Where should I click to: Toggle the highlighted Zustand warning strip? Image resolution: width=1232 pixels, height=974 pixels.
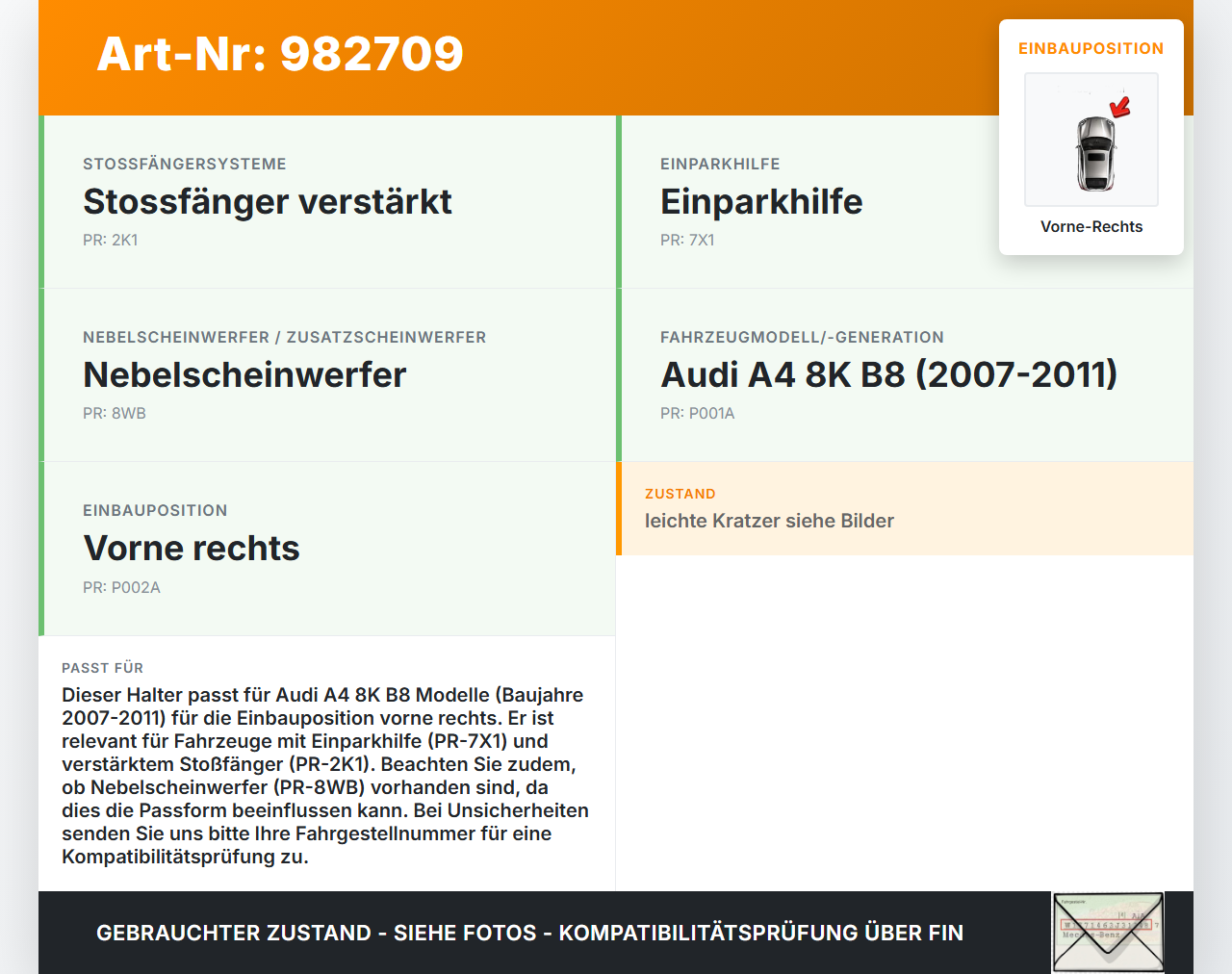tap(903, 509)
